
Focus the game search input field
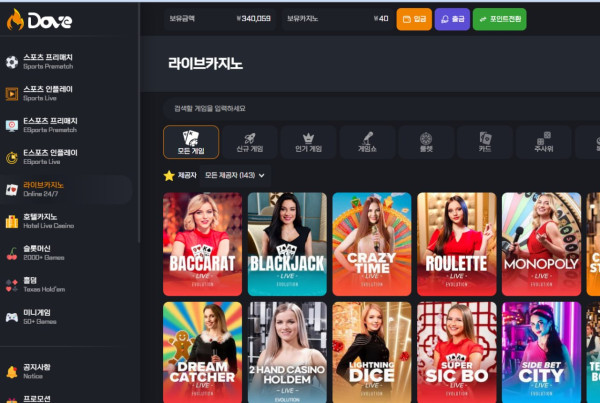click(381, 109)
